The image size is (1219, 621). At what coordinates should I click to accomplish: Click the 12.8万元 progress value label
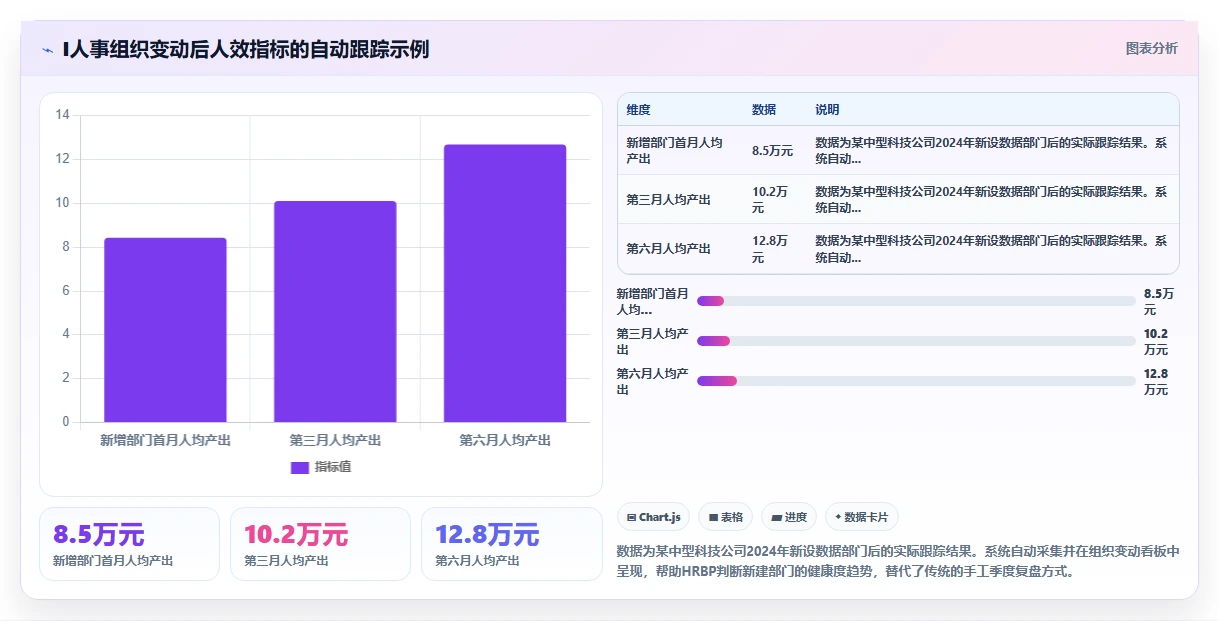click(1156, 381)
